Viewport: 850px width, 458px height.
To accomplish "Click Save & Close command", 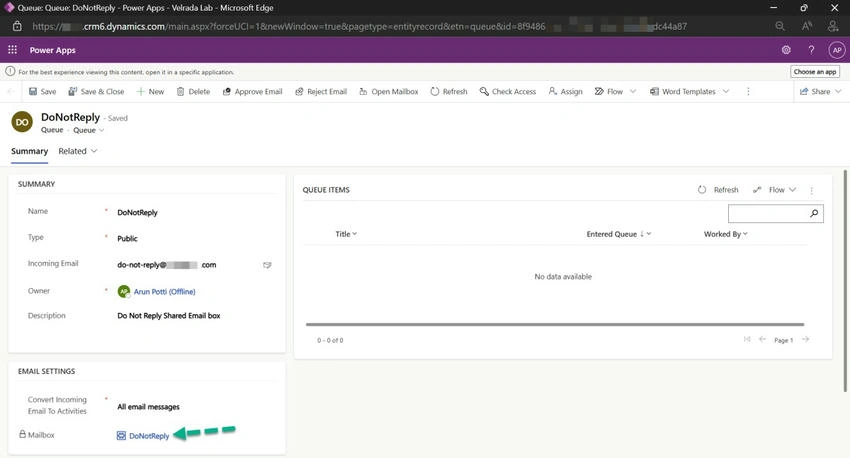I will 96,92.
